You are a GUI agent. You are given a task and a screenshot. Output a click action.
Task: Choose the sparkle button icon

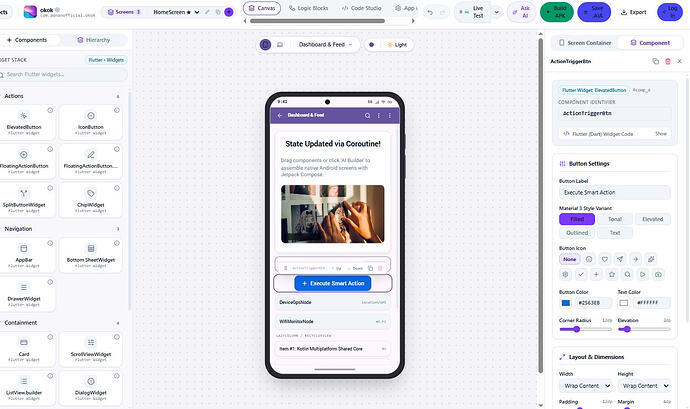(x=651, y=259)
